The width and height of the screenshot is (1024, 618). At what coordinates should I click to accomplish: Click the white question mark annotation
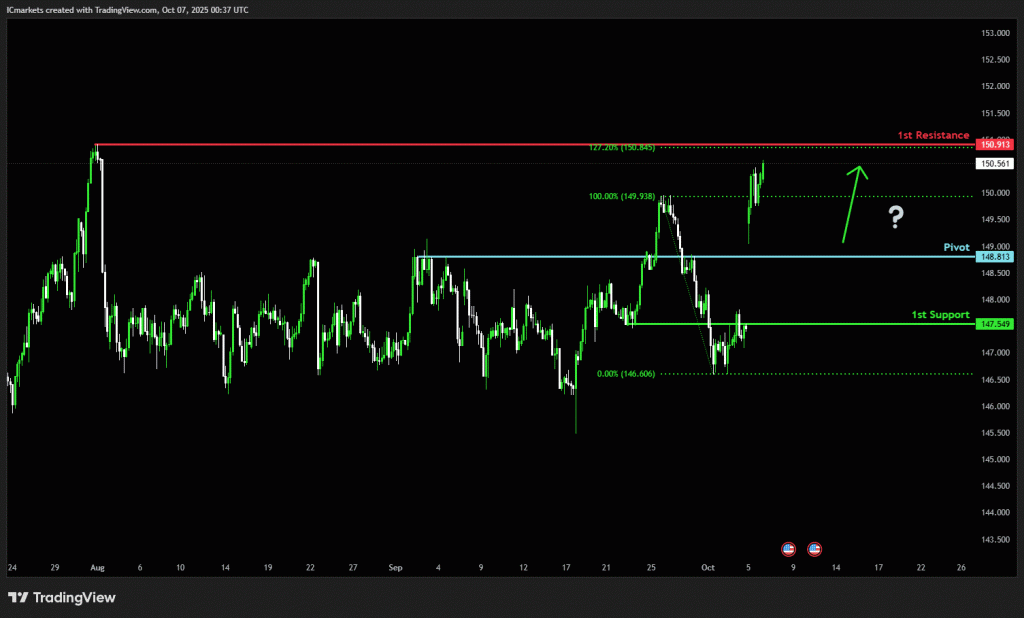(896, 216)
